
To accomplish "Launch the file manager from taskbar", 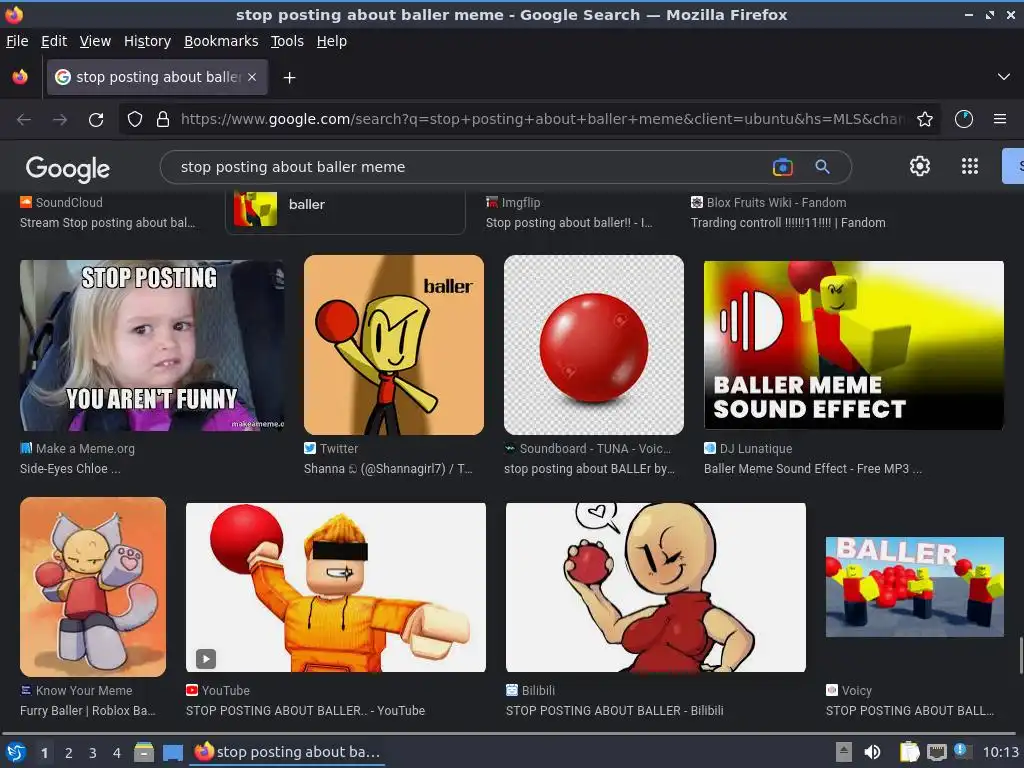I will click(x=144, y=752).
